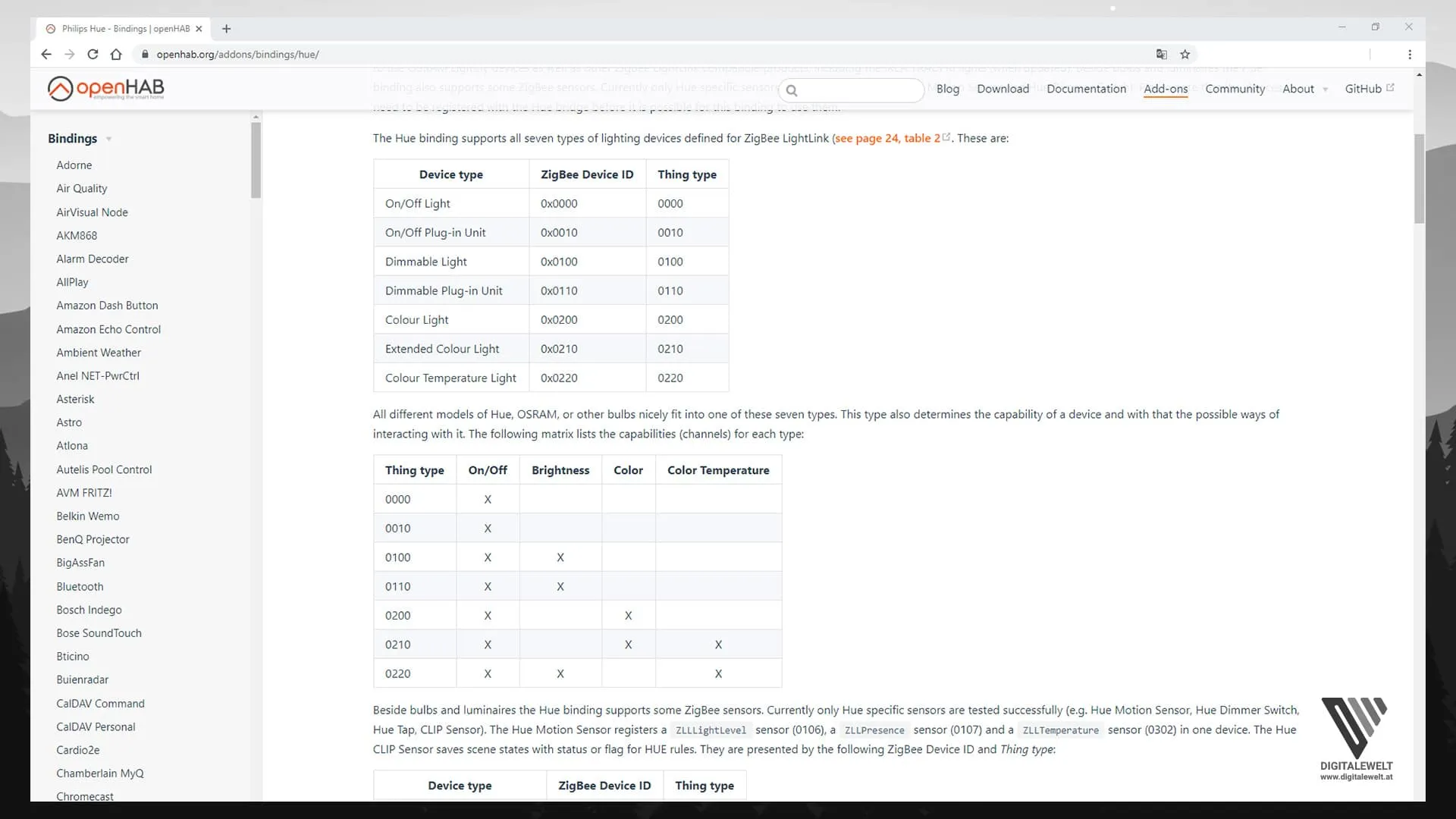Click the openHAB logo

pyautogui.click(x=105, y=88)
